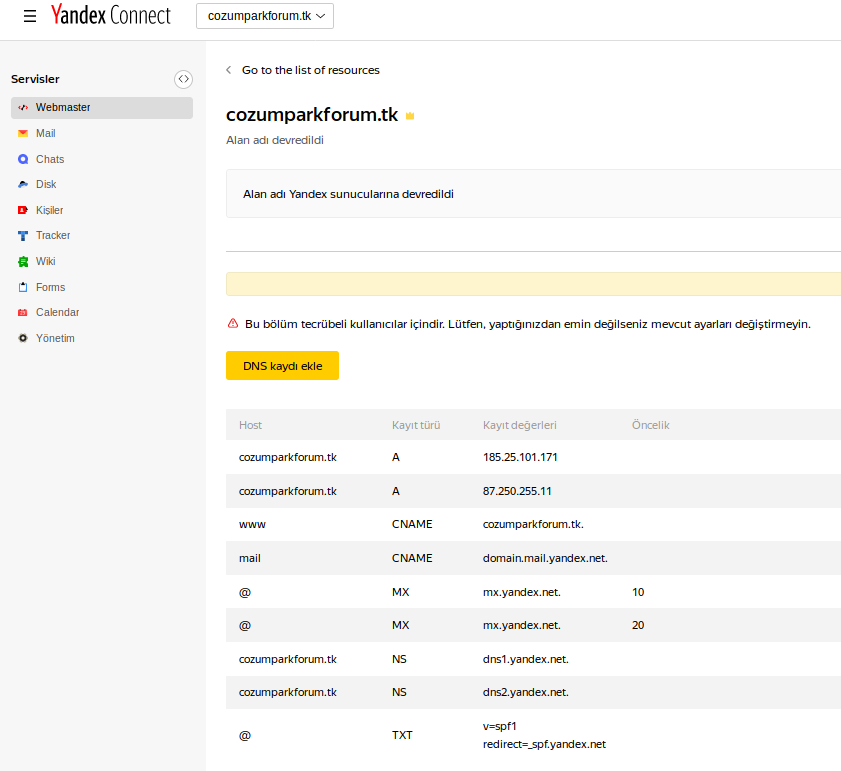Open the cozumparkforum.tk domain dropdown

pyautogui.click(x=265, y=16)
